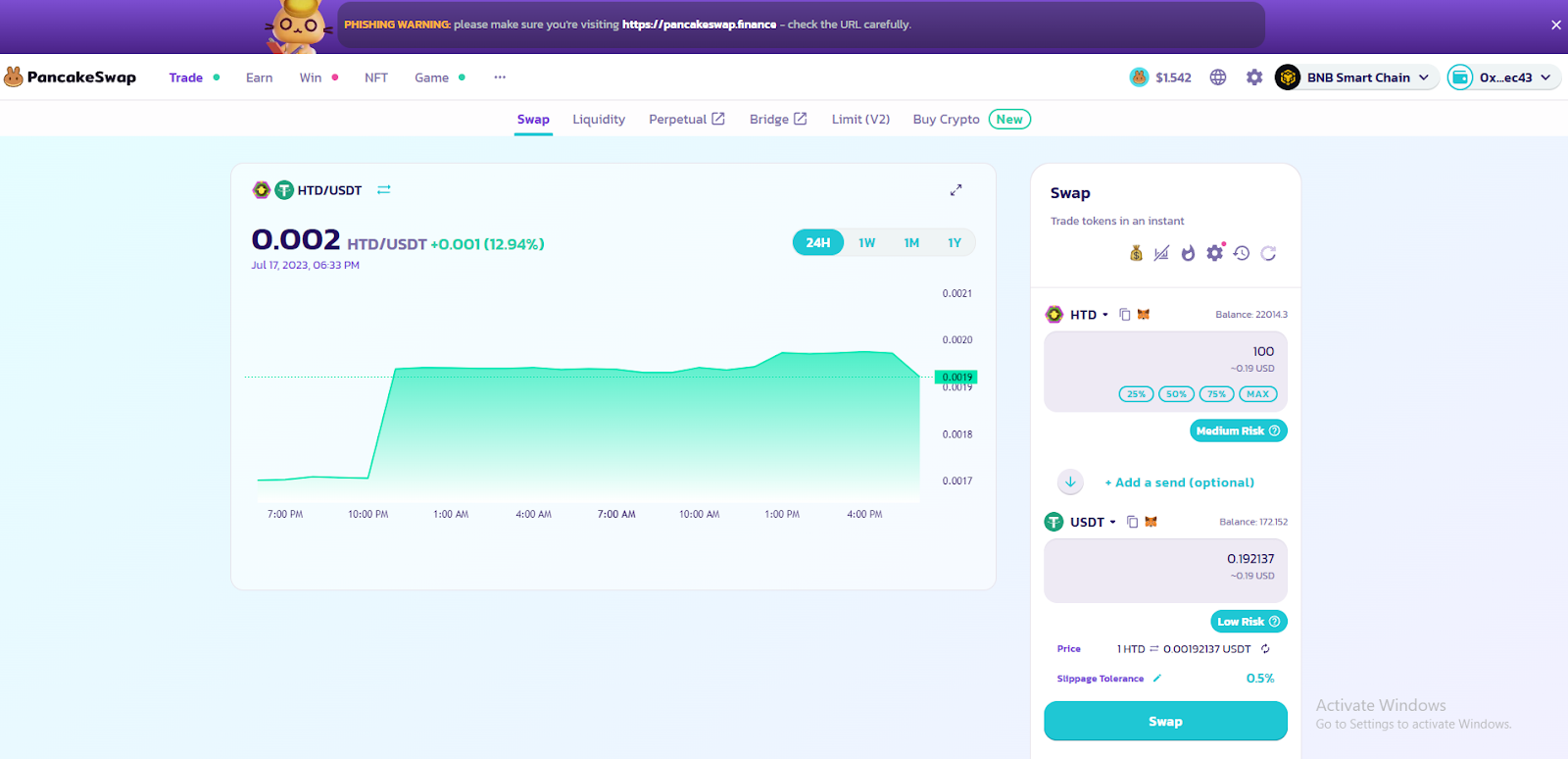Open the Earn menu
This screenshot has height=759, width=1568.
pyautogui.click(x=260, y=77)
